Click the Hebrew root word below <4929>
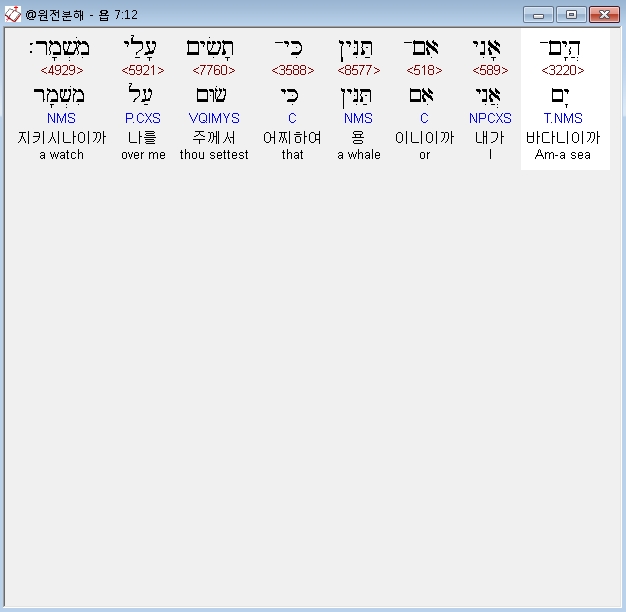 pos(59,96)
